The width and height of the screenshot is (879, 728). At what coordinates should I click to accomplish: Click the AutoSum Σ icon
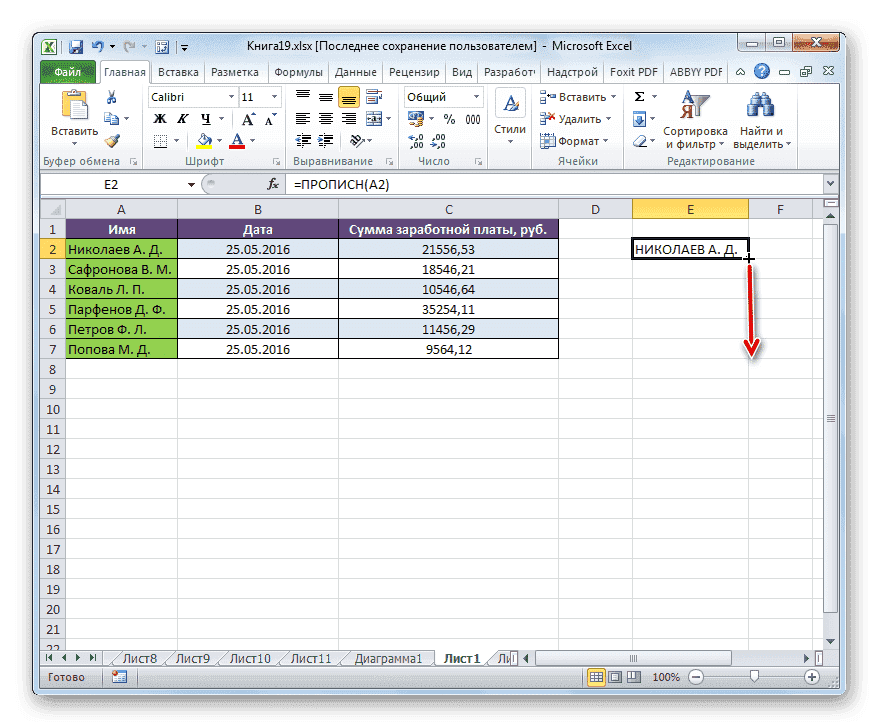click(637, 96)
